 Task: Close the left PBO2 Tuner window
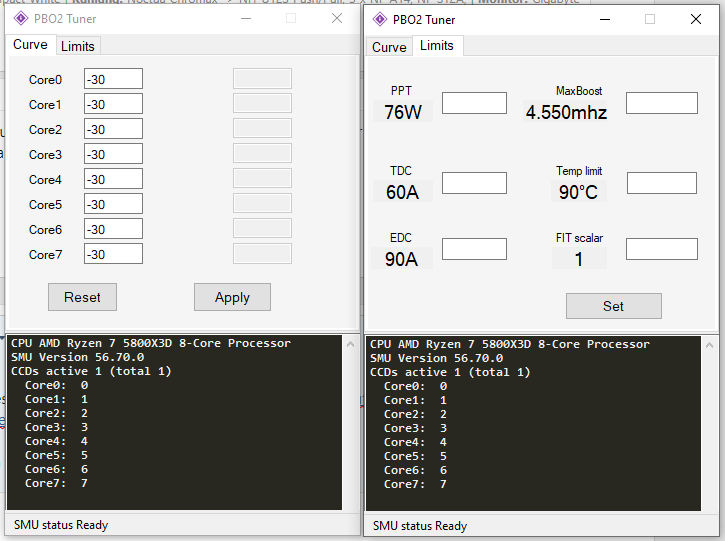coord(337,18)
